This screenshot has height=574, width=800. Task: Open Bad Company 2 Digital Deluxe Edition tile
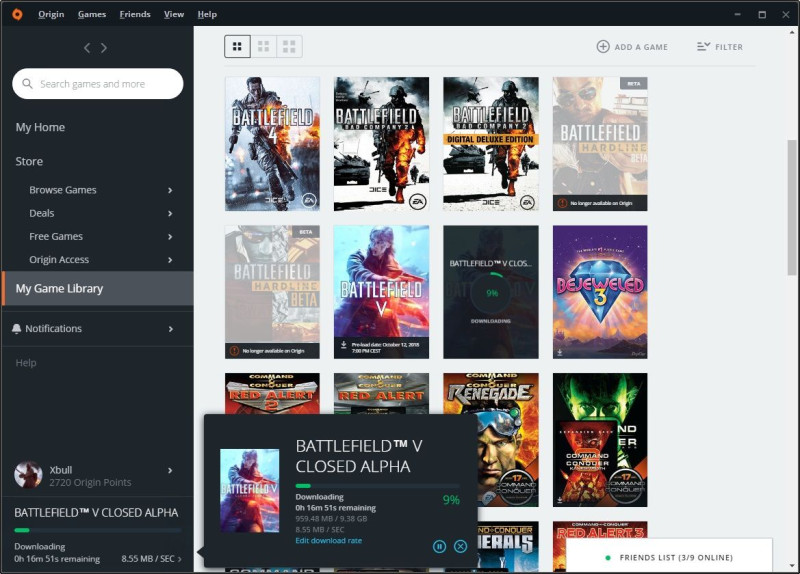tap(491, 144)
